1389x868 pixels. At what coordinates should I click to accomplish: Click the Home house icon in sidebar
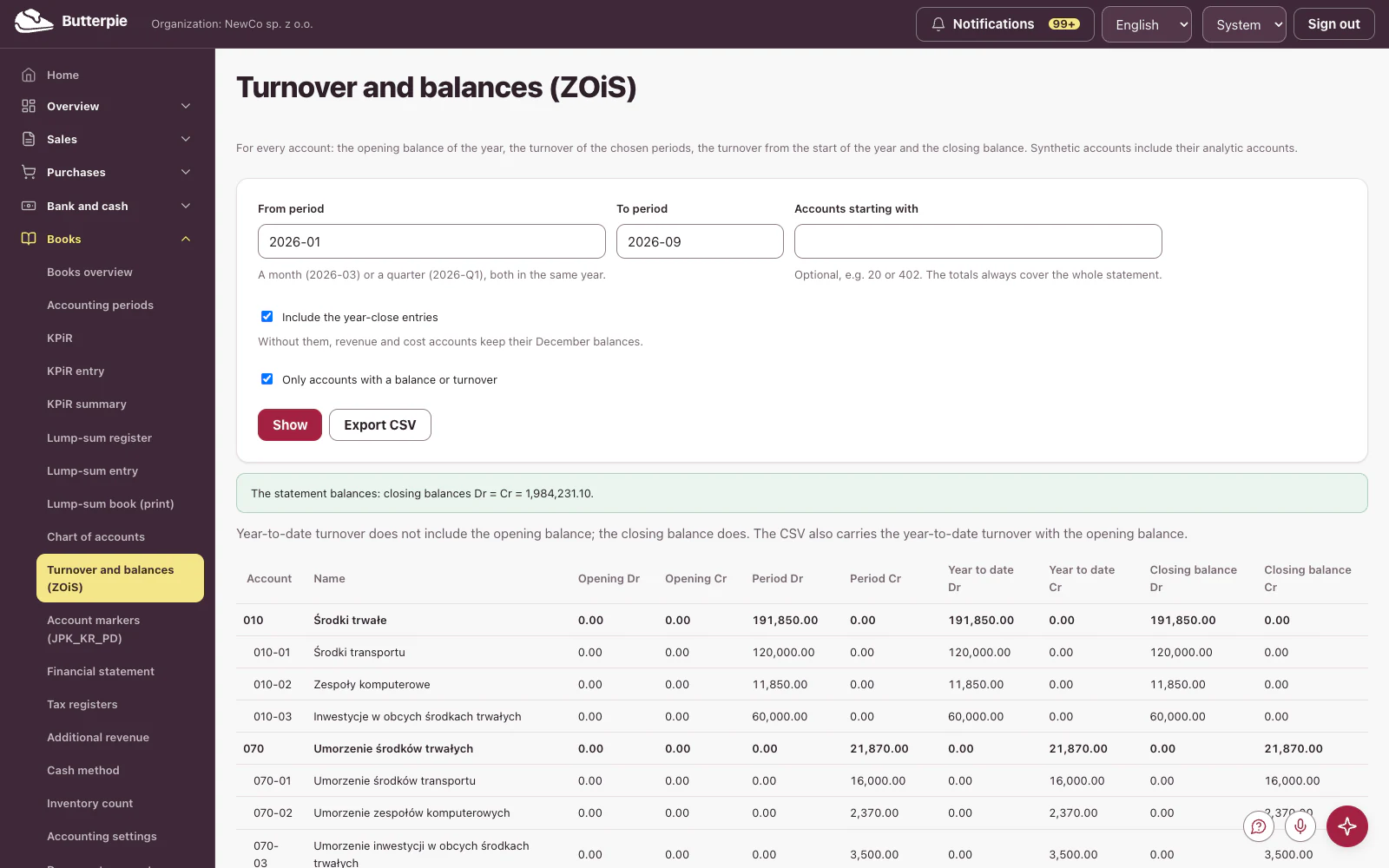[29, 75]
